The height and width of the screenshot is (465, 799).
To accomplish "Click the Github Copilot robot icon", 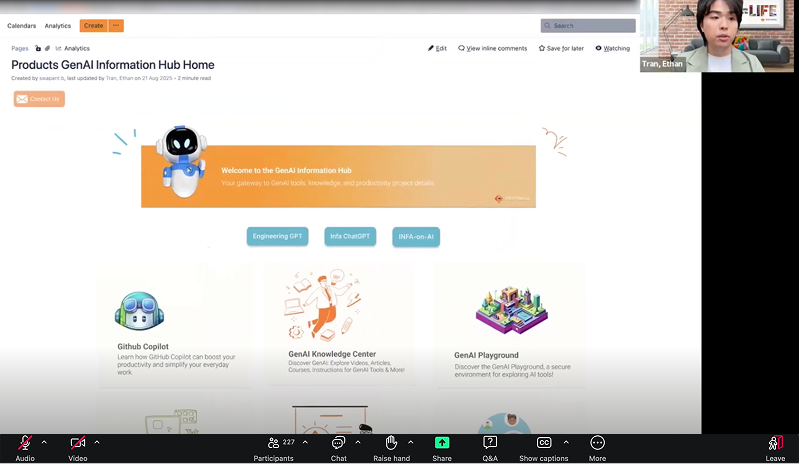I will (x=139, y=311).
